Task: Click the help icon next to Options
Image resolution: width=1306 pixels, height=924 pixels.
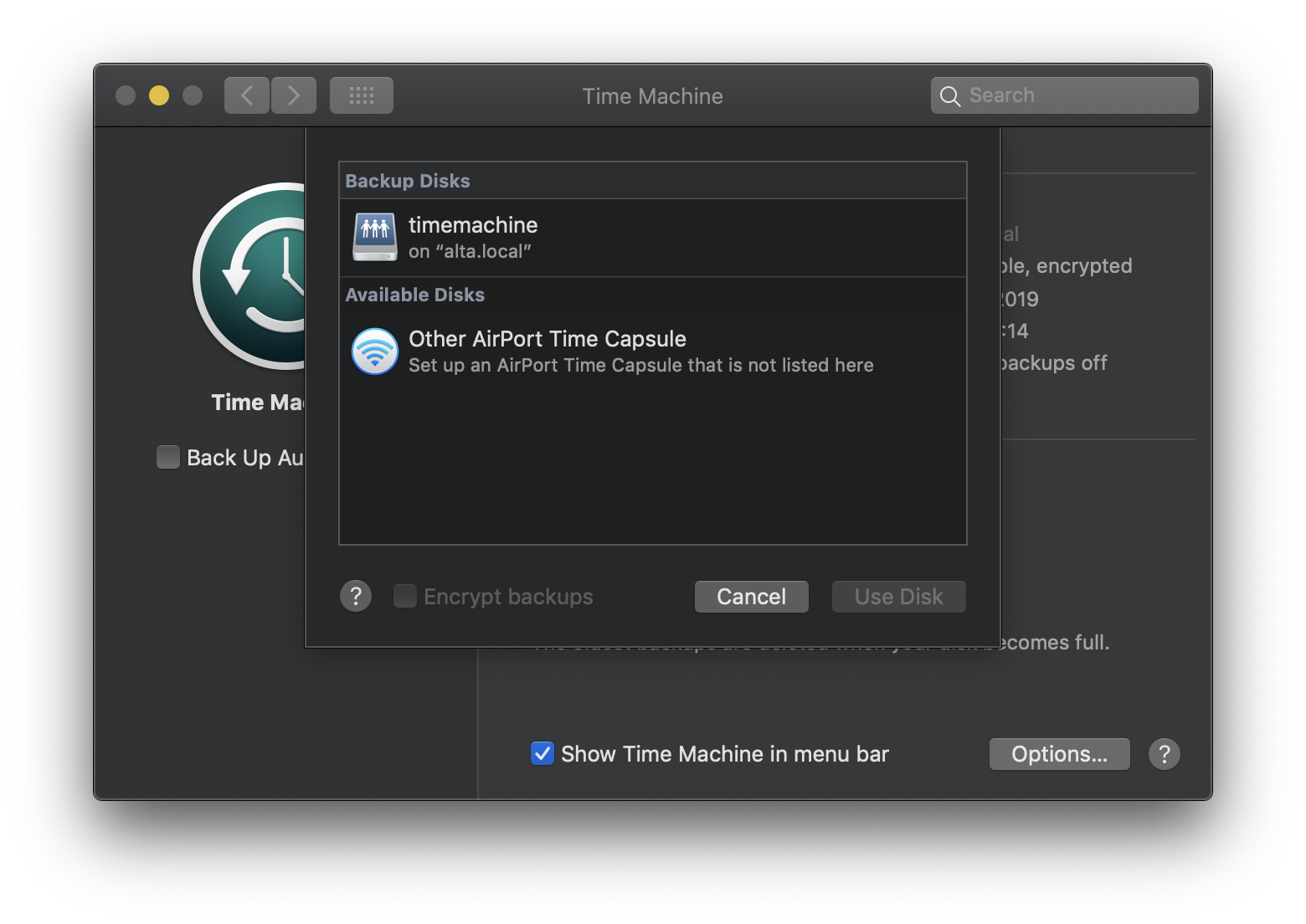Action: 1164,754
